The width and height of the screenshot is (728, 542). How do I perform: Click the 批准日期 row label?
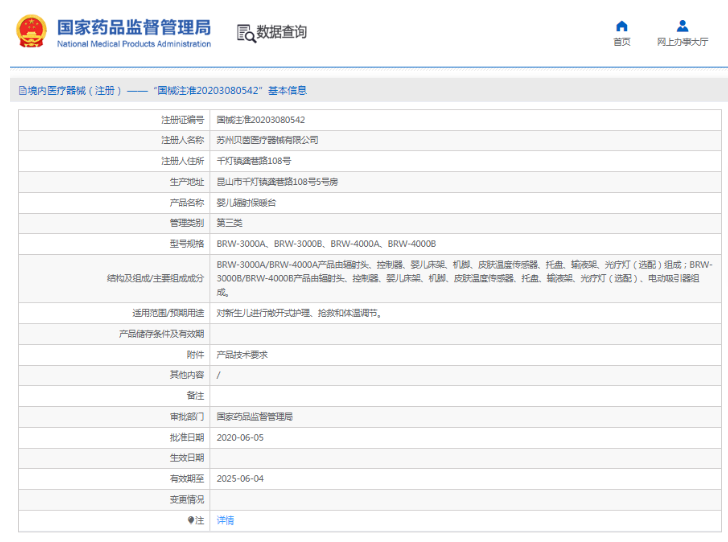click(x=187, y=438)
